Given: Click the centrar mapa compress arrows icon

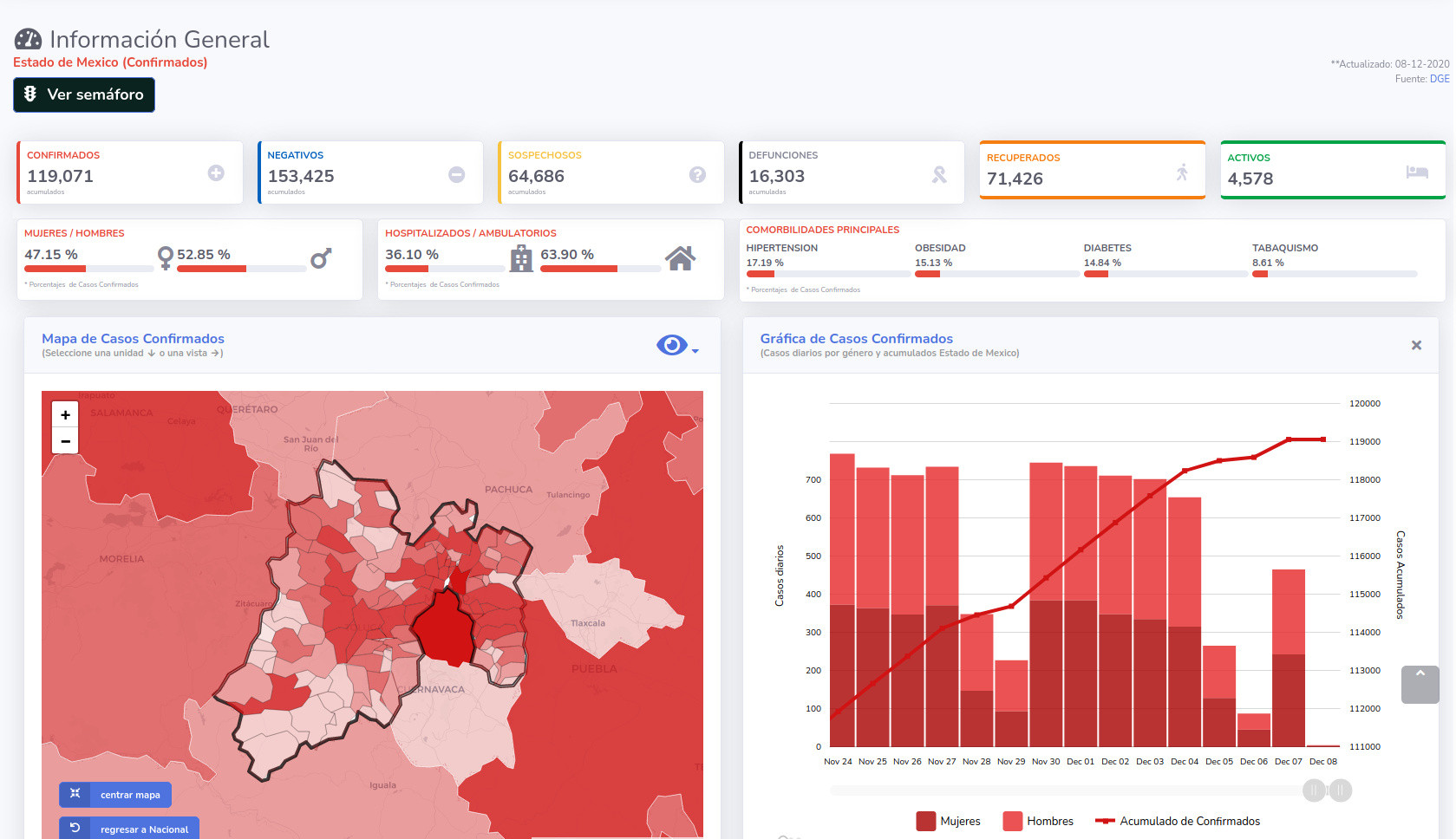Looking at the screenshot, I should pyautogui.click(x=75, y=793).
